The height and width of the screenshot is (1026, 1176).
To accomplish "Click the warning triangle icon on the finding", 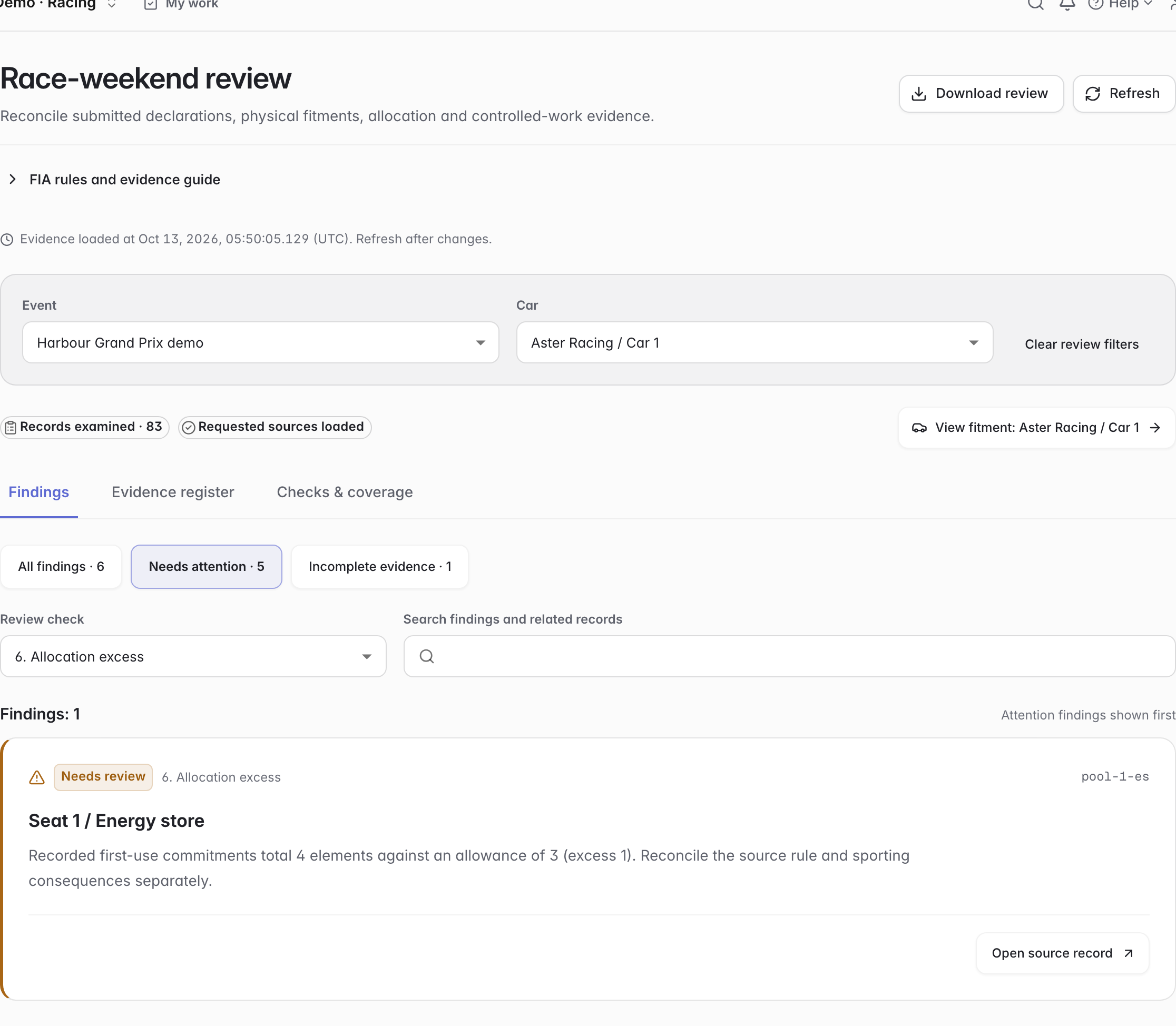I will [37, 777].
